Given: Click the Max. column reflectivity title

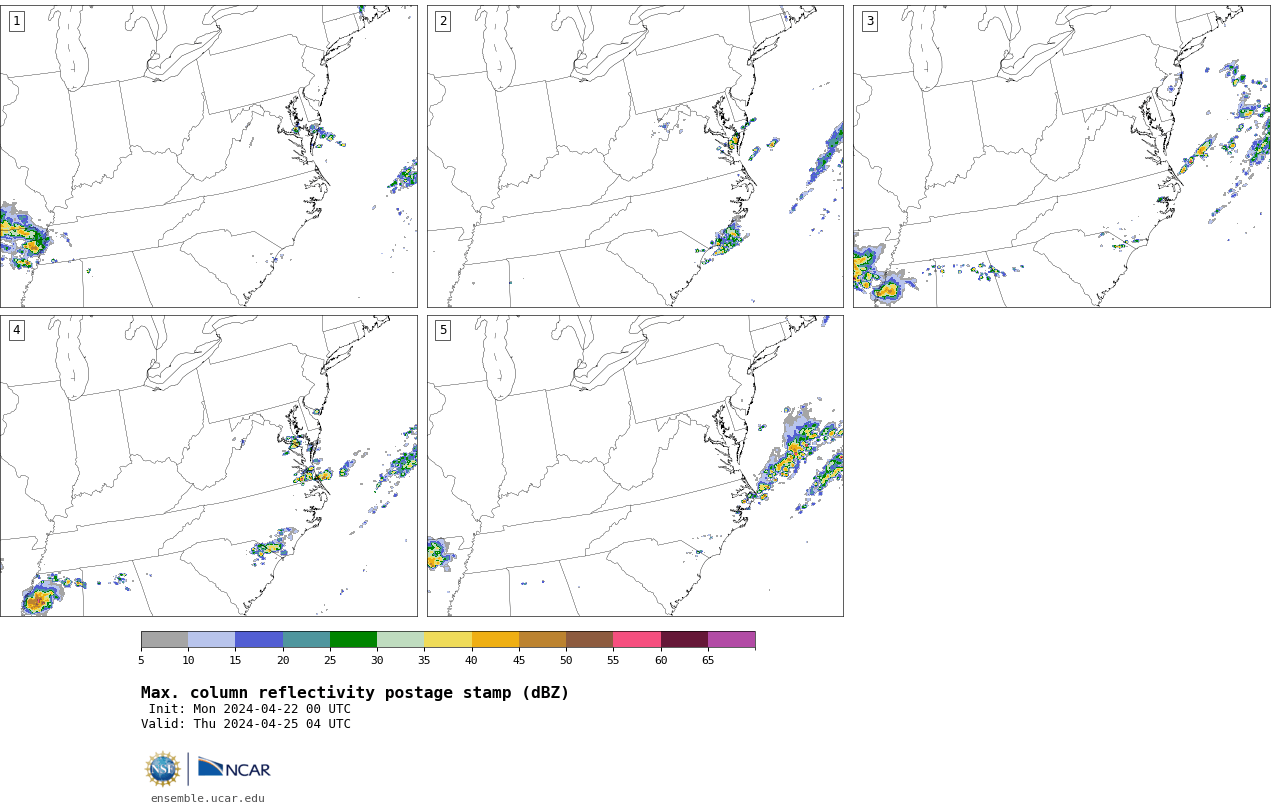Looking at the screenshot, I should (x=355, y=693).
